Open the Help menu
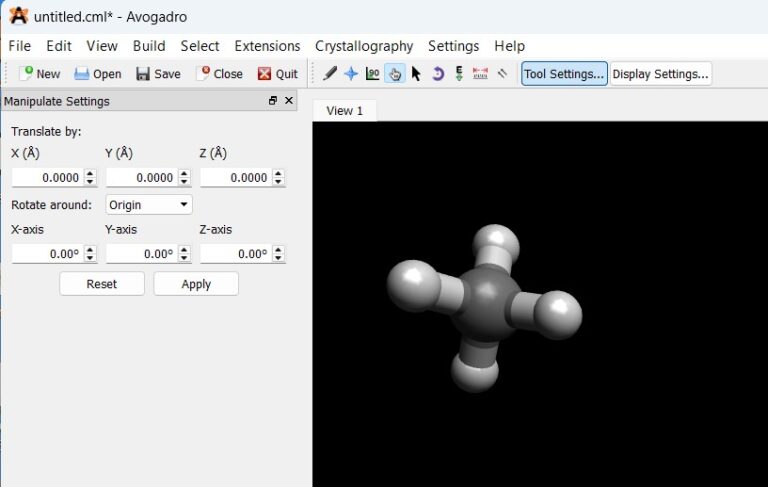768x487 pixels. (509, 46)
